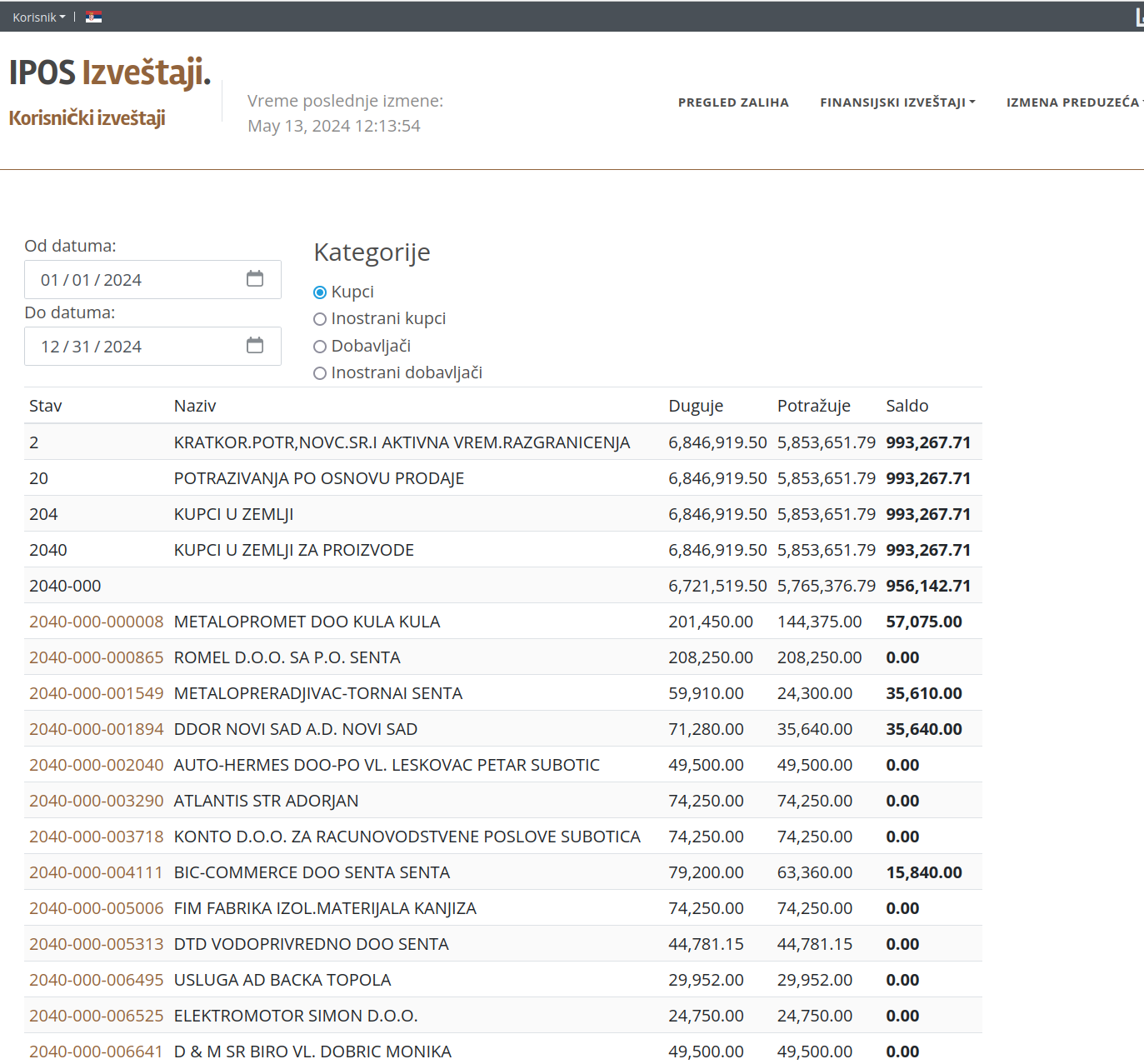
Task: Click the Serbian flag language icon
Action: point(93,17)
